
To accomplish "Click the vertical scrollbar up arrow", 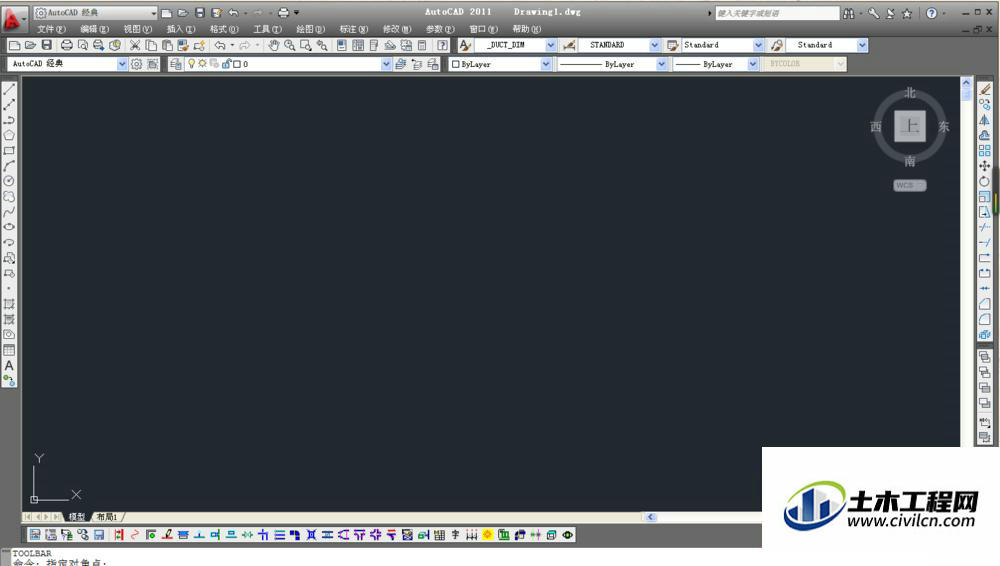I will pos(966,83).
